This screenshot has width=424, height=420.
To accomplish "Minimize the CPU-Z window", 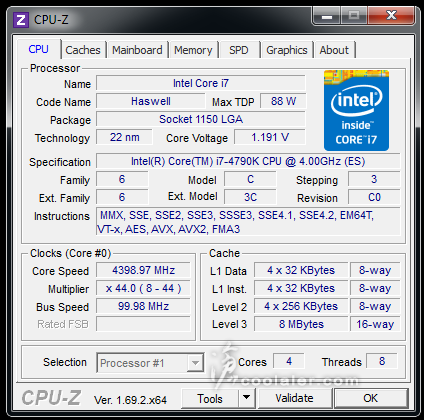I will [x=327, y=16].
